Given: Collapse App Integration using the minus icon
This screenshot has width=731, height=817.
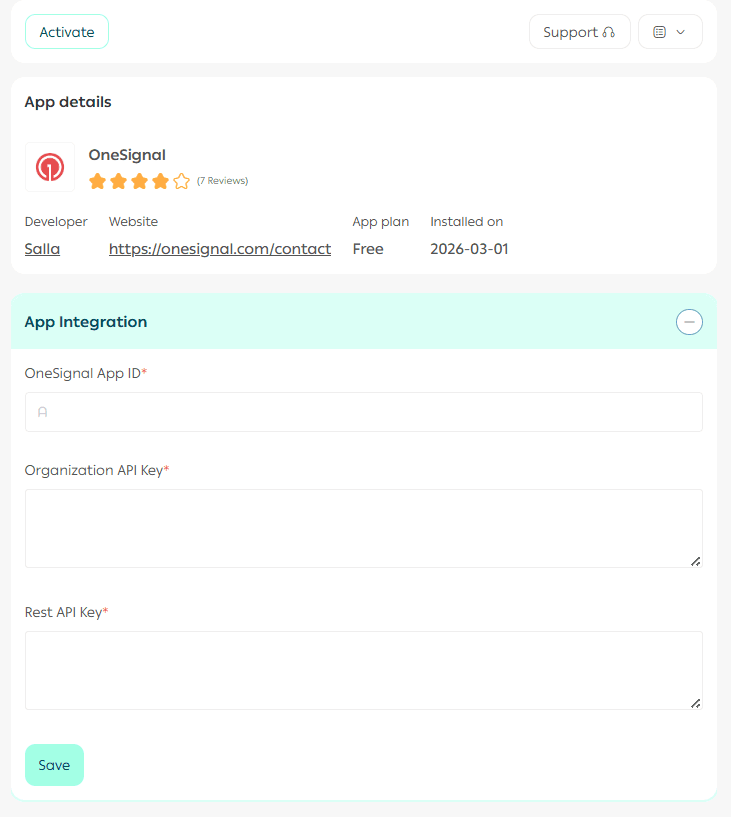Looking at the screenshot, I should (689, 322).
